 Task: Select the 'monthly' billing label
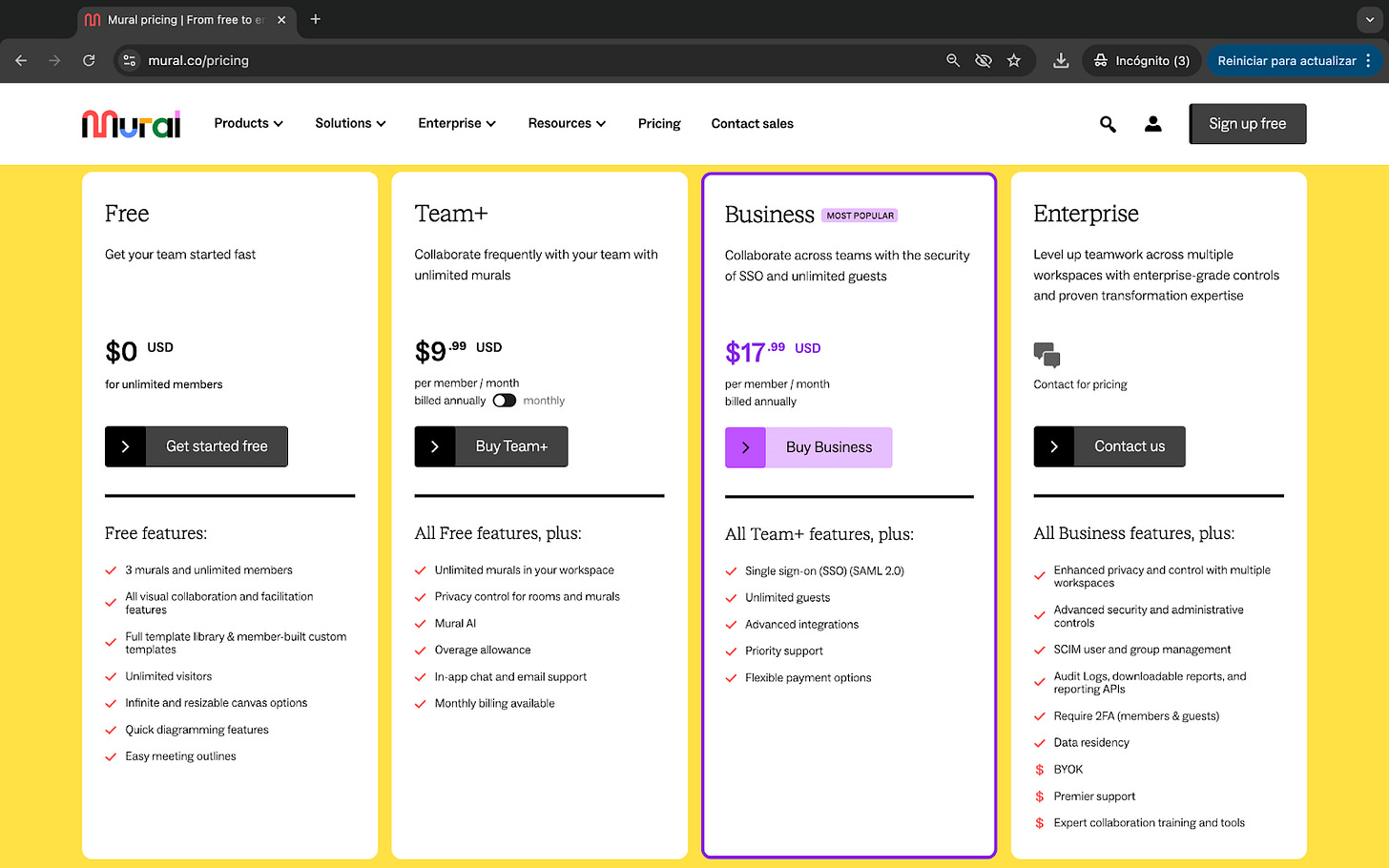(544, 401)
